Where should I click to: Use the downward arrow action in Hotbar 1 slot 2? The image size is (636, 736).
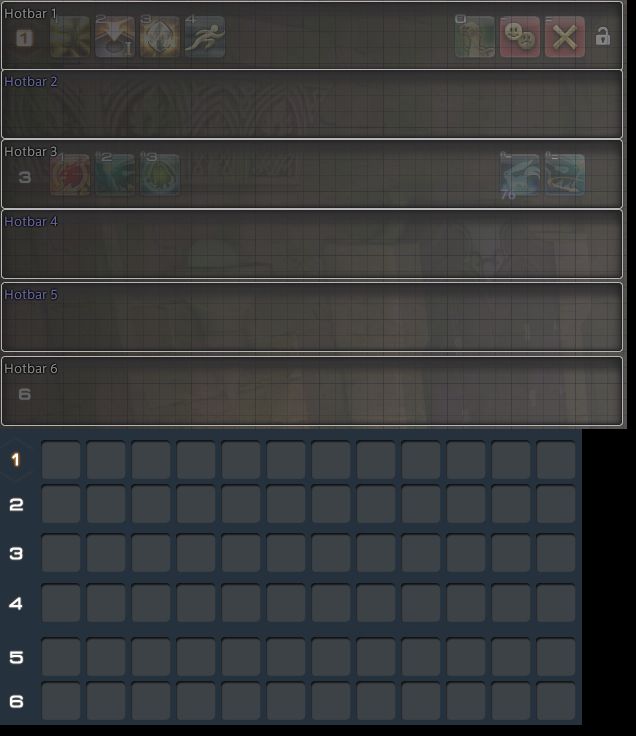pos(115,37)
